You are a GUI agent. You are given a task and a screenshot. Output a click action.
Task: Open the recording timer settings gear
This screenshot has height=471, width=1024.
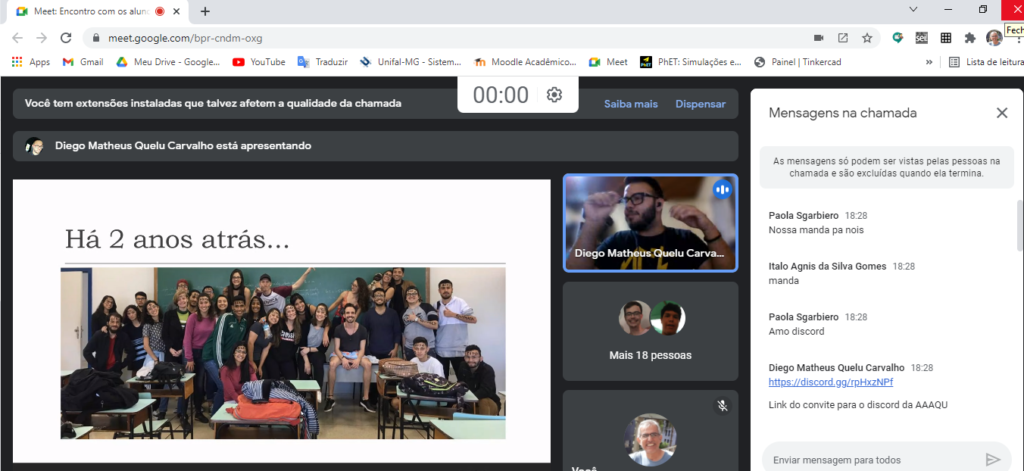554,95
